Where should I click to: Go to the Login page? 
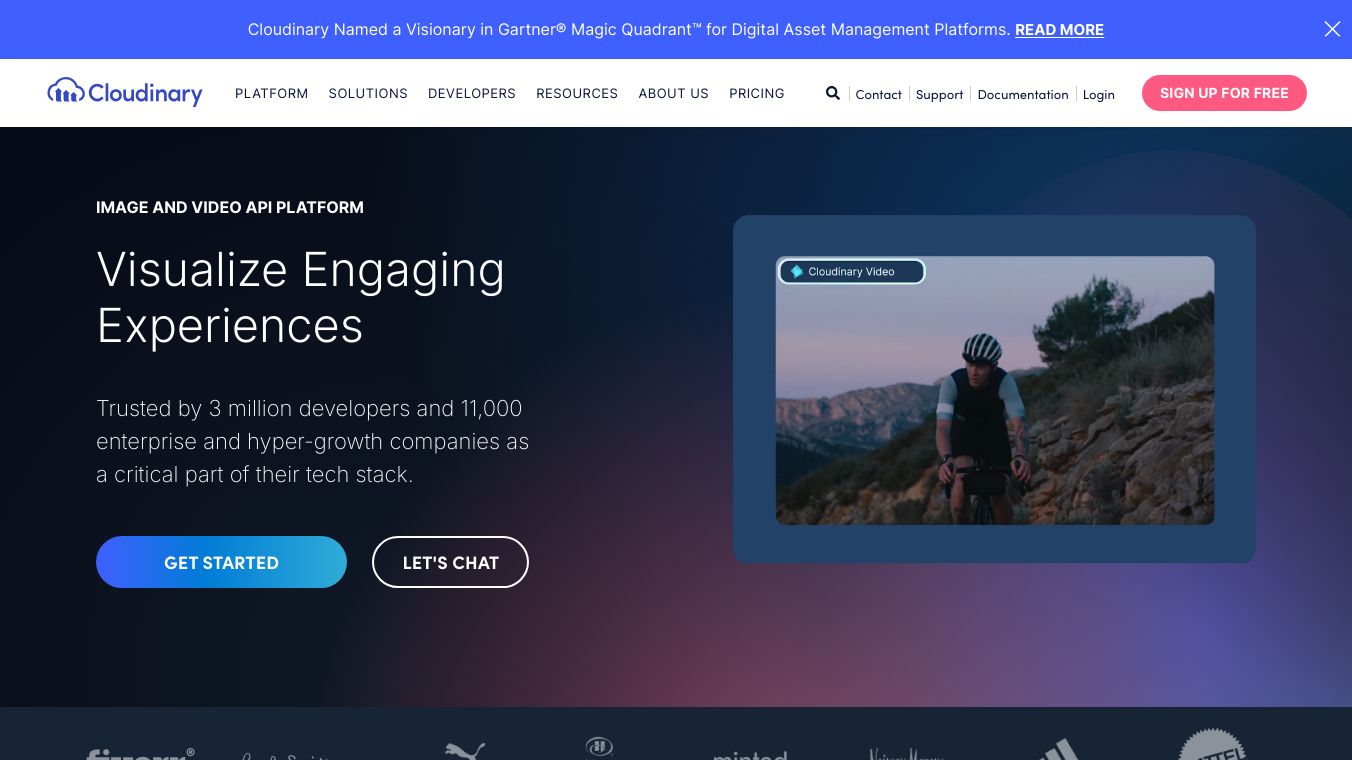point(1098,94)
